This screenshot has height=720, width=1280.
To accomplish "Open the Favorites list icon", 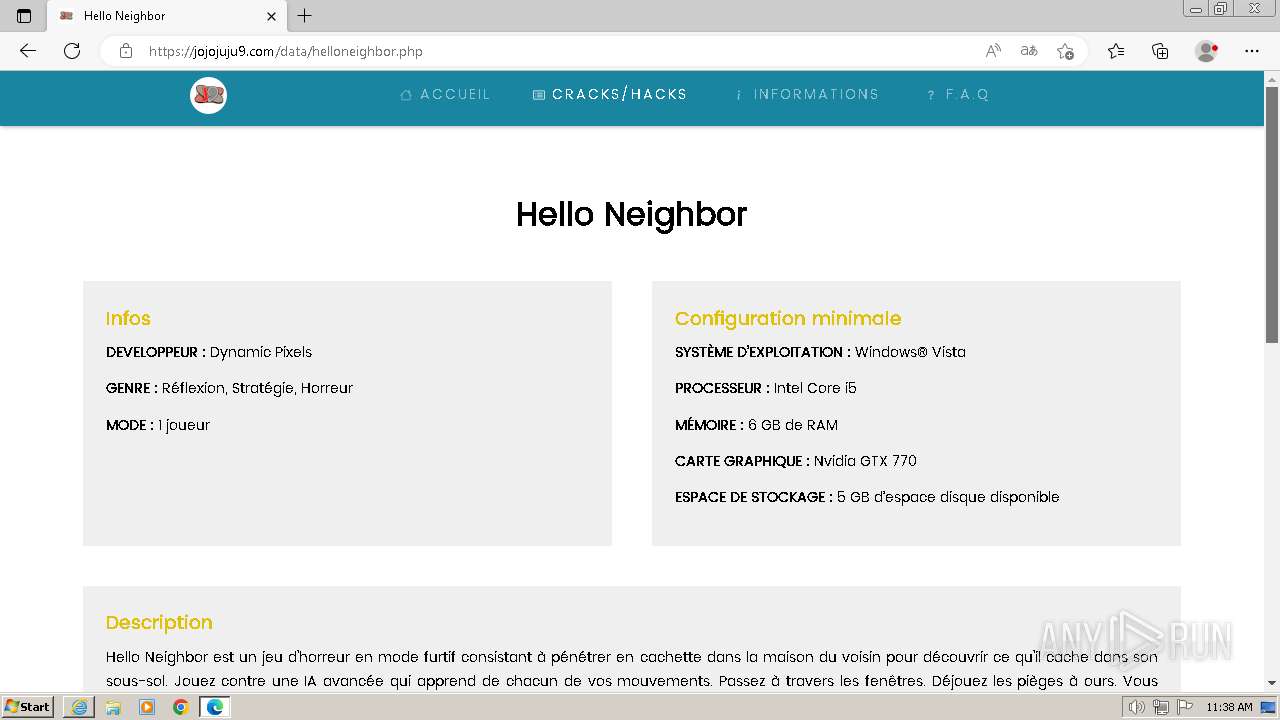I will [1116, 51].
